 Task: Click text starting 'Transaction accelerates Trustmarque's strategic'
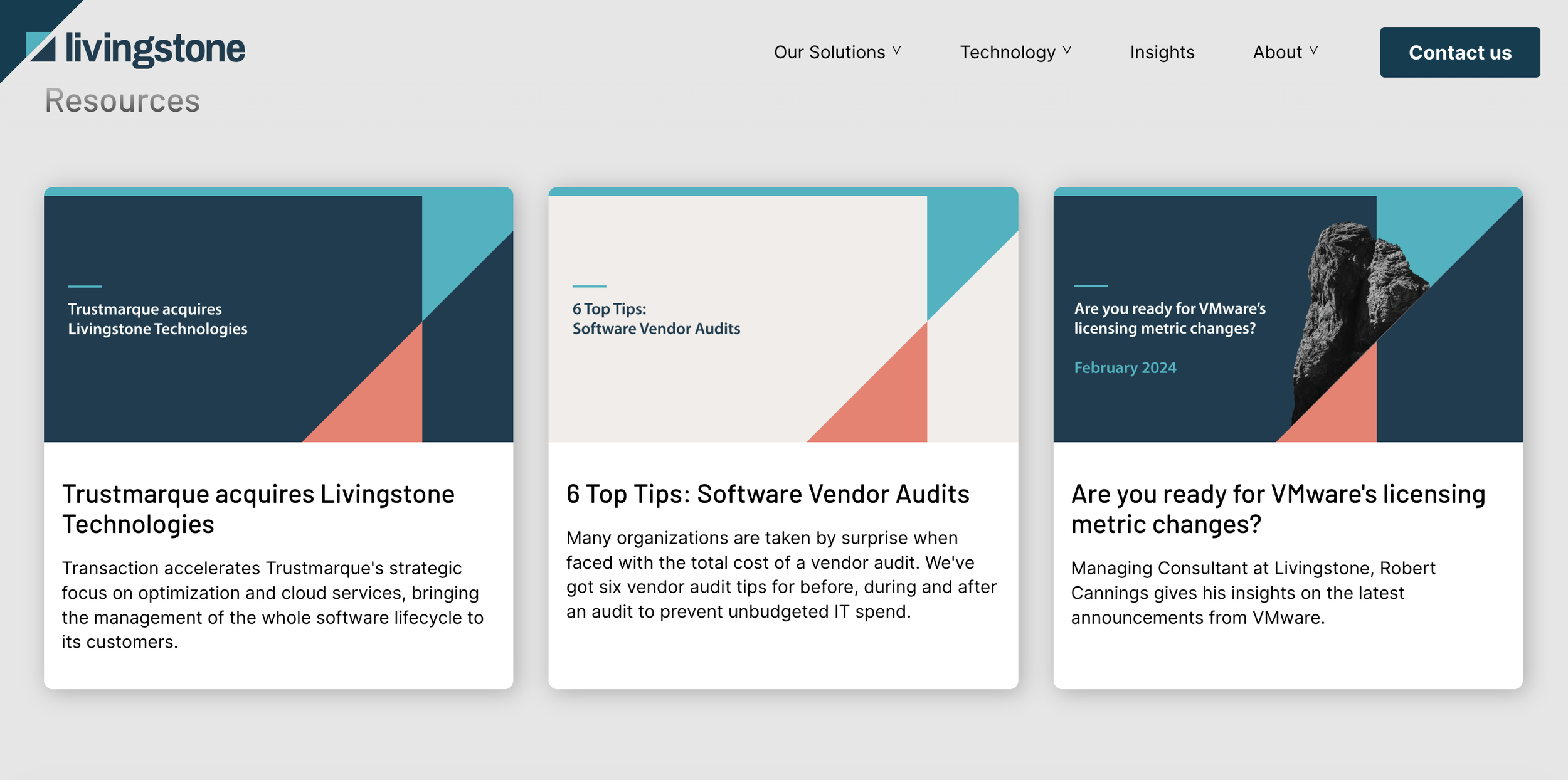[x=272, y=605]
